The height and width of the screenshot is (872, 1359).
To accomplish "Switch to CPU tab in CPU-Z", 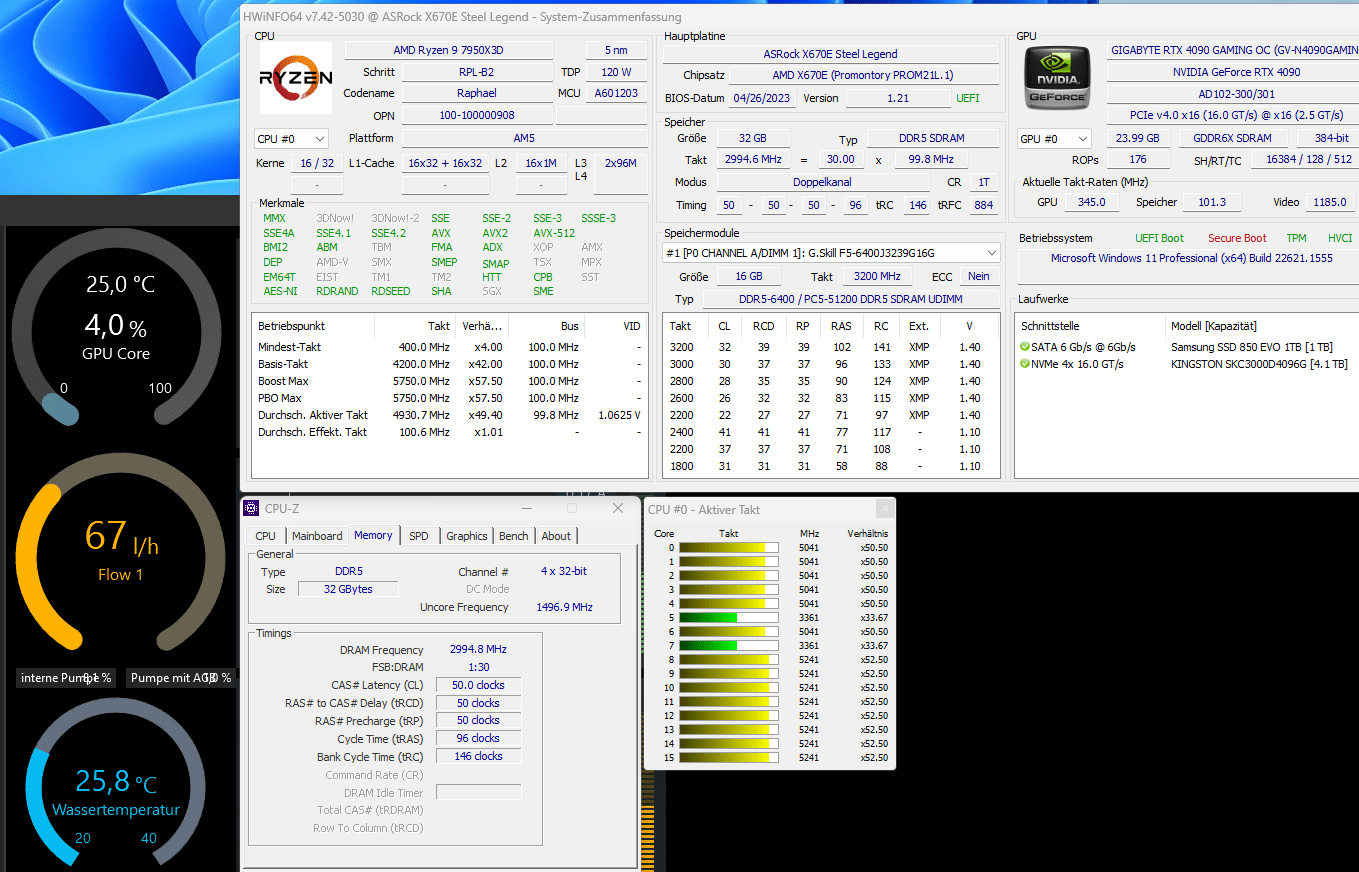I will click(x=266, y=536).
